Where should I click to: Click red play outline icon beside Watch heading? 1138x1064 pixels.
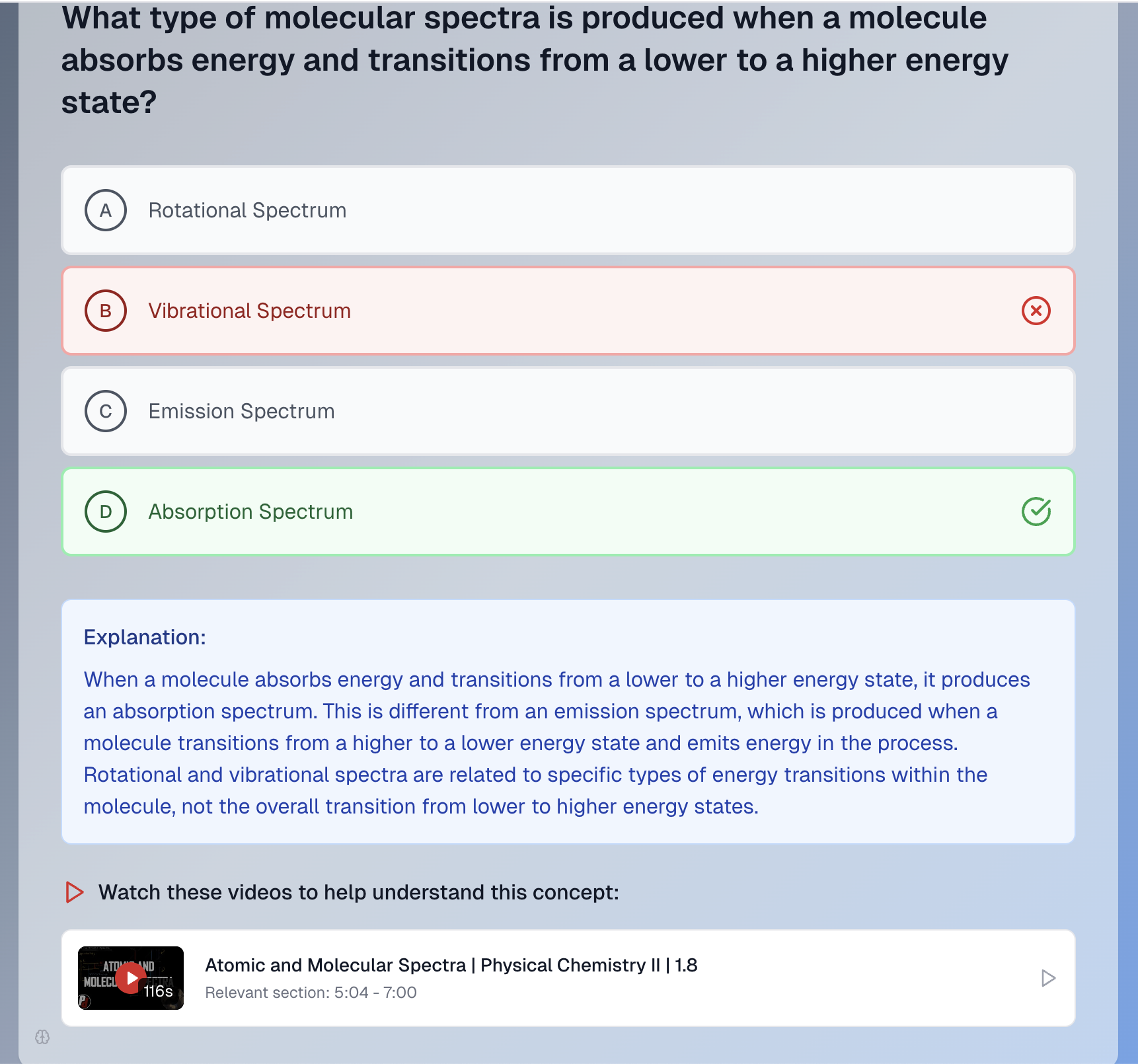click(x=75, y=892)
